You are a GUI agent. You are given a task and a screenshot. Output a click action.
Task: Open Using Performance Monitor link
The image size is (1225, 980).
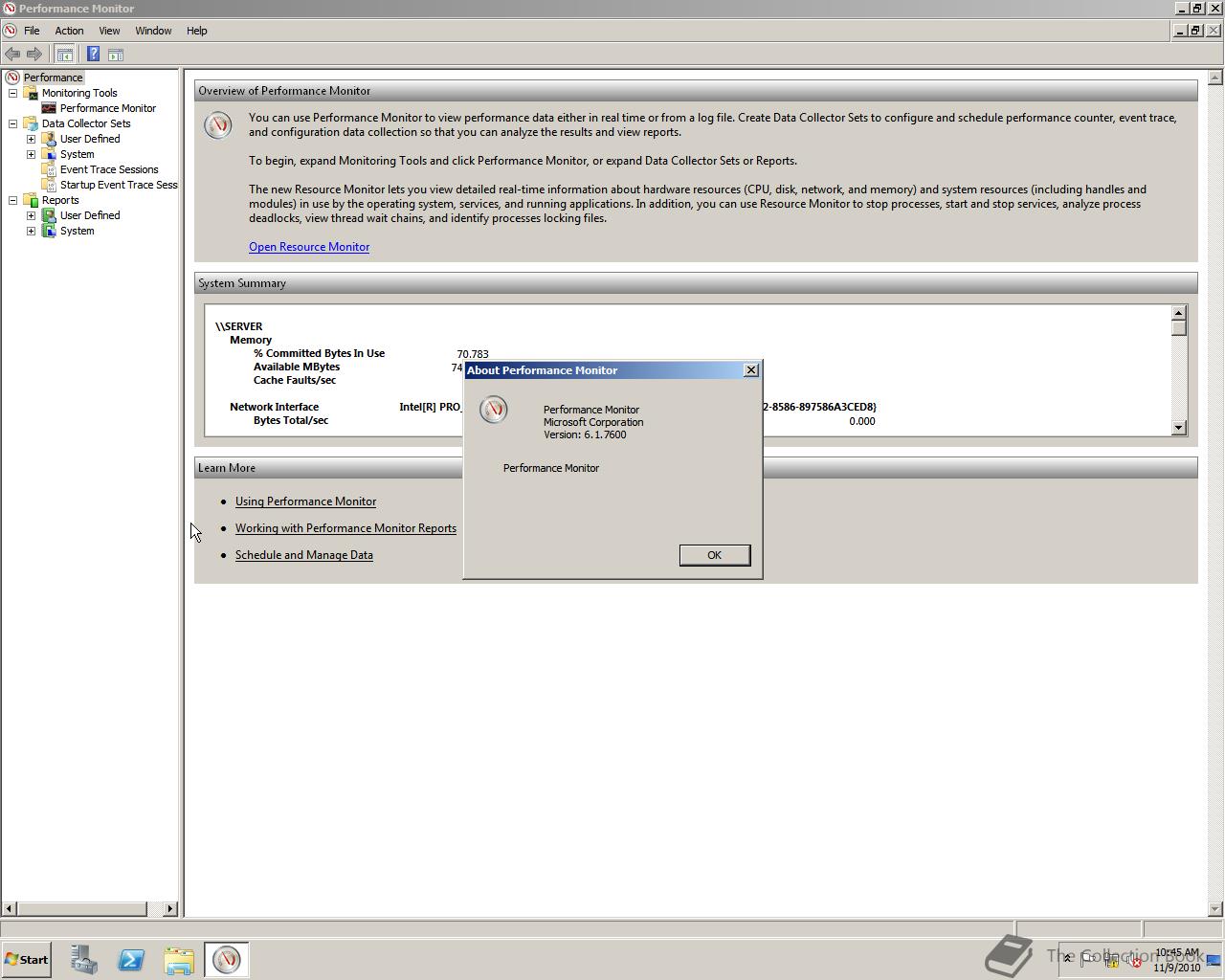[x=305, y=501]
